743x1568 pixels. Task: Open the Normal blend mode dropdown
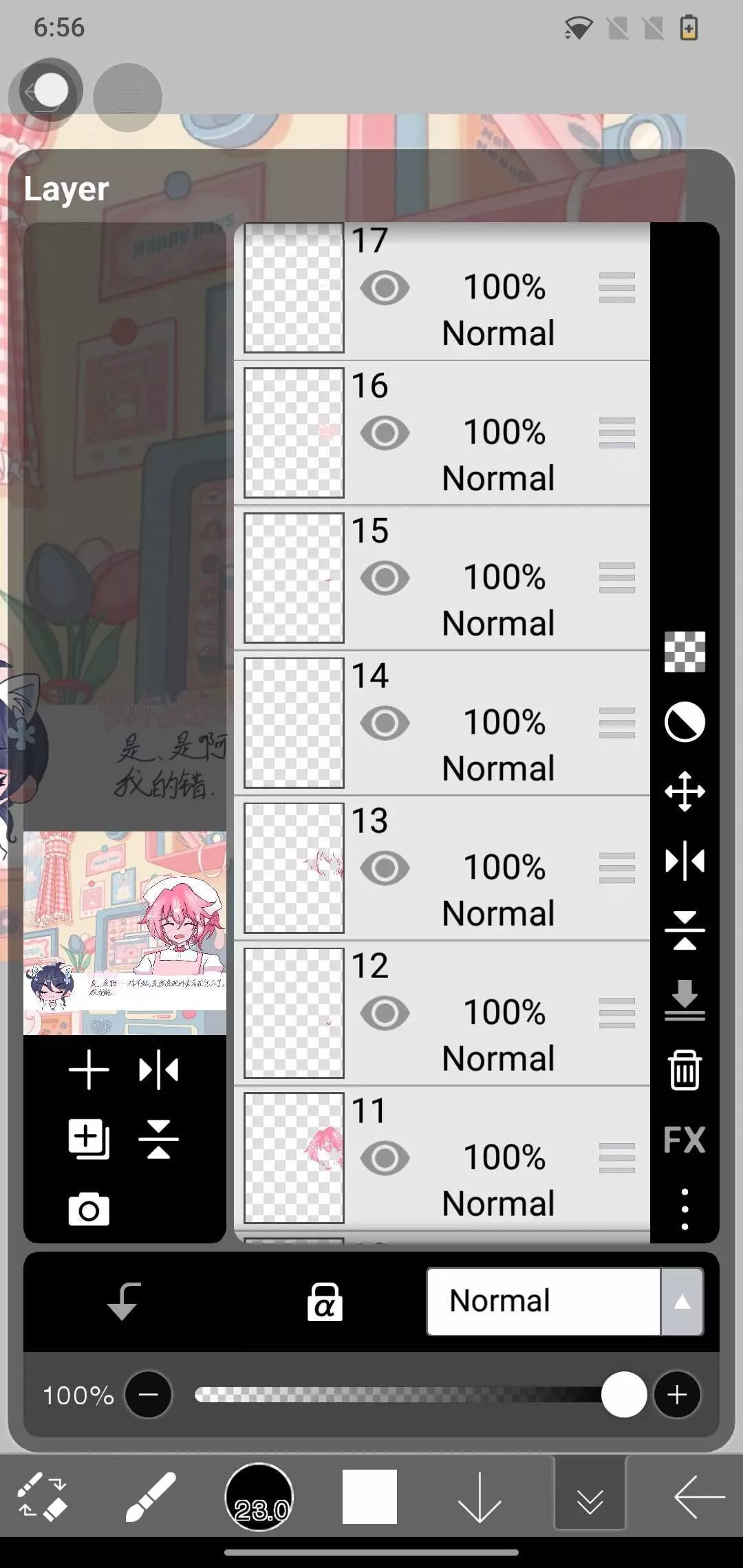pos(543,1301)
